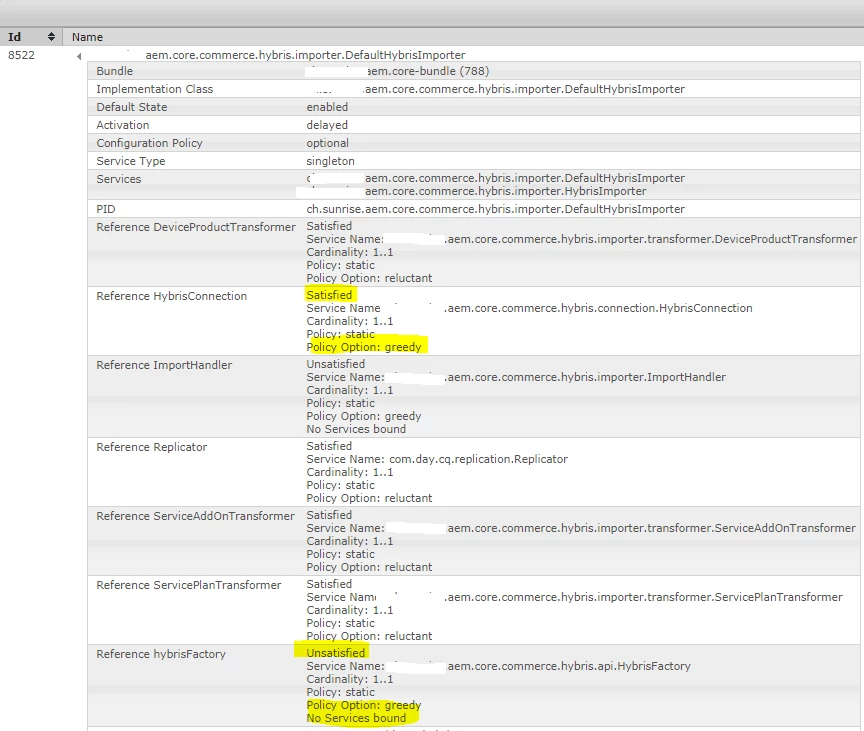The height and width of the screenshot is (731, 864).
Task: Select the Implementation Class value DefaultHybrisImporter
Action: pos(524,89)
